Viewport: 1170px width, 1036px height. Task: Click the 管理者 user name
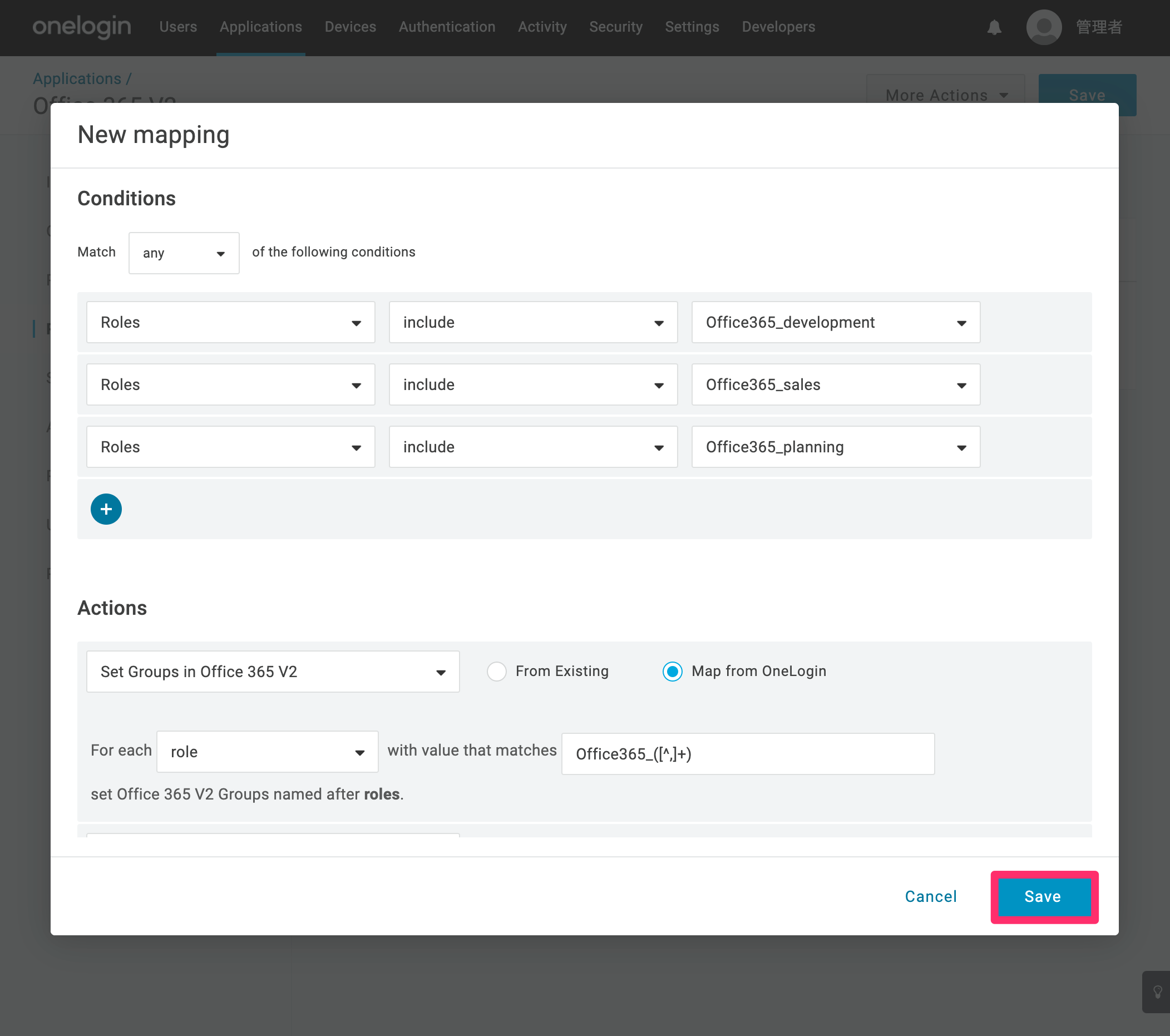click(1099, 27)
